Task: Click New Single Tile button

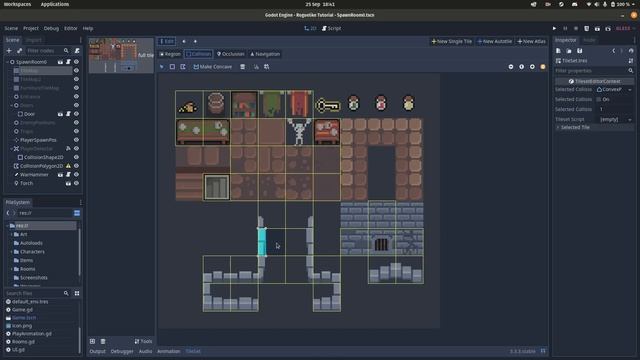Action: click(x=452, y=41)
